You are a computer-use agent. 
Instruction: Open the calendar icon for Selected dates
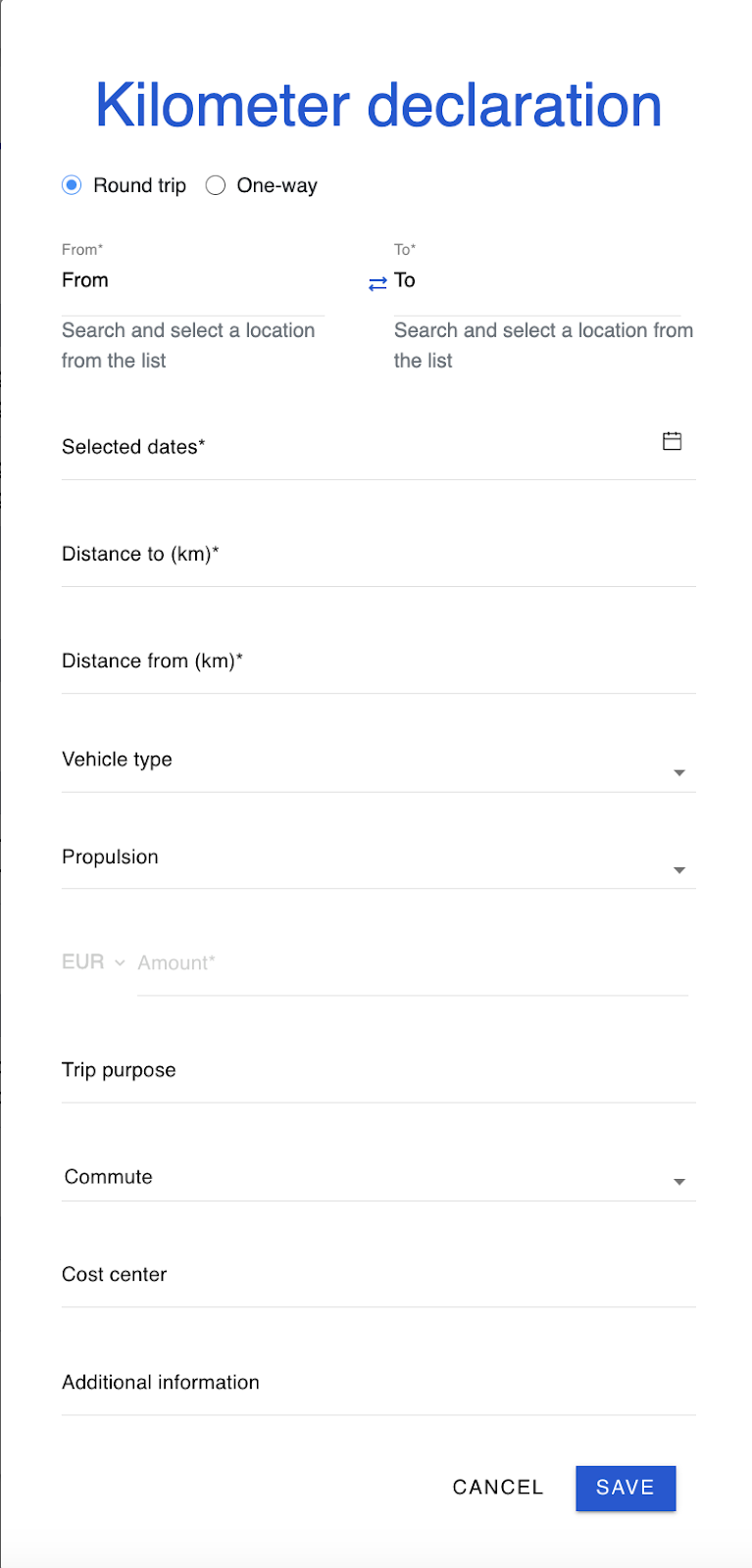[x=672, y=441]
